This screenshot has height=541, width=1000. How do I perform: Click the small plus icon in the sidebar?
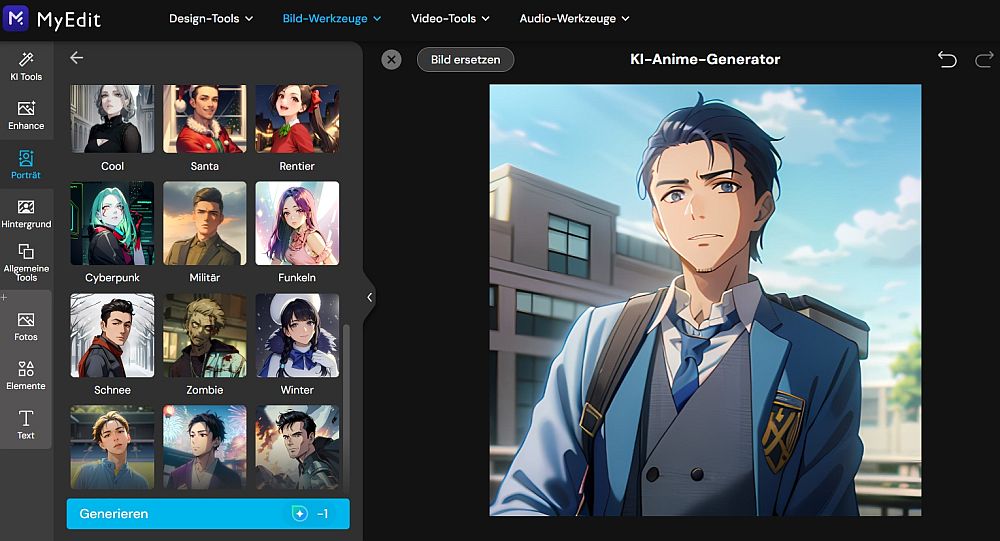[x=4, y=297]
